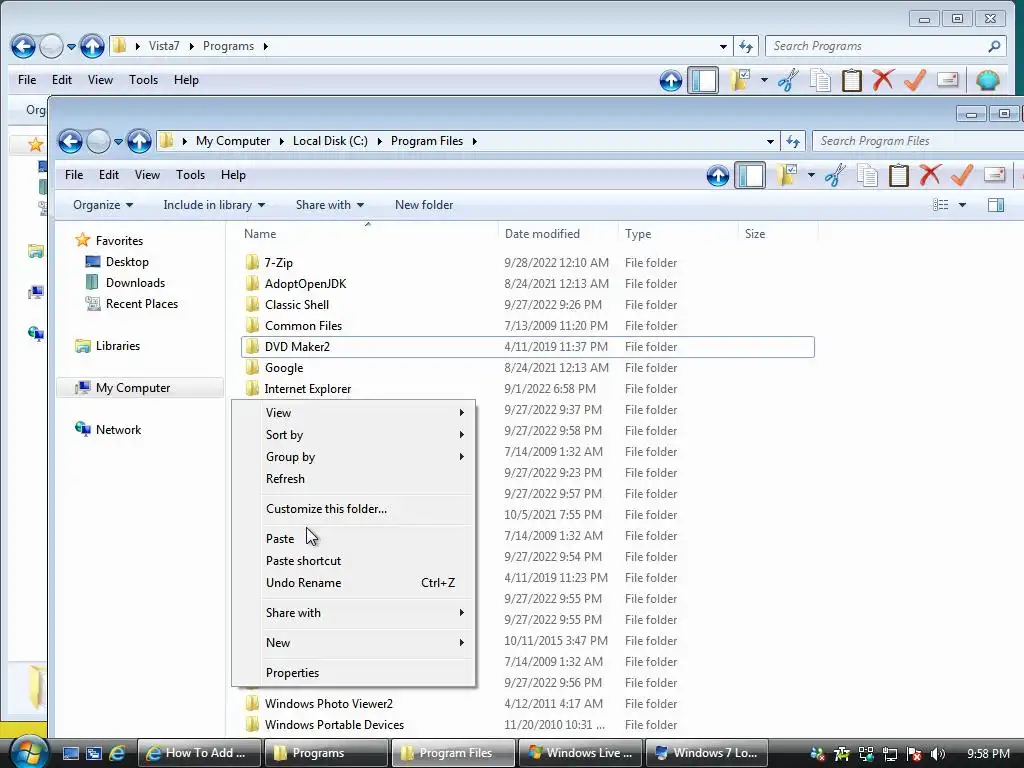This screenshot has width=1024, height=768.
Task: Select Downloads in Favorites pane
Action: (135, 283)
